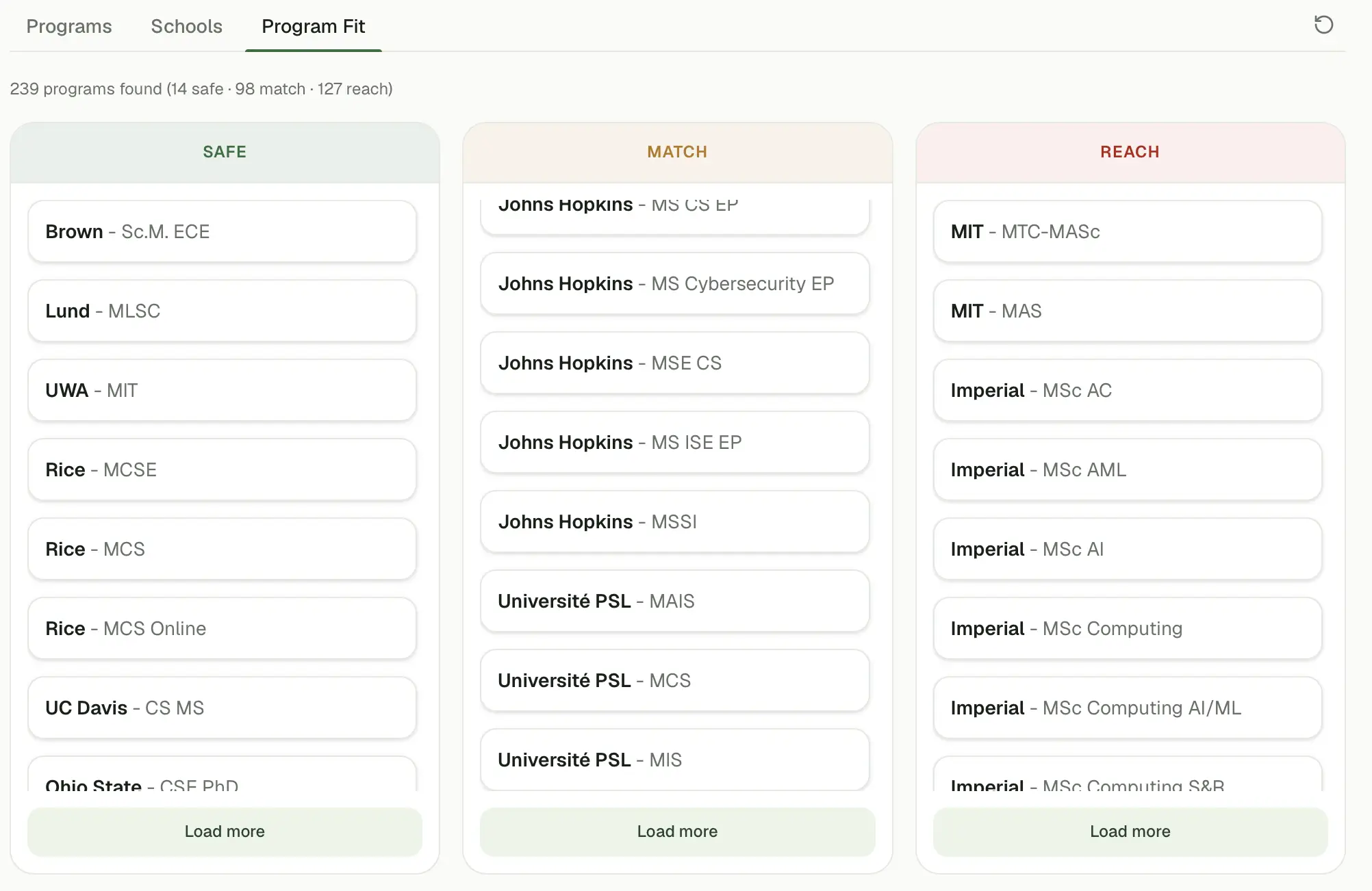Image resolution: width=1372 pixels, height=891 pixels.
Task: Open the Schools tab
Action: tap(186, 26)
